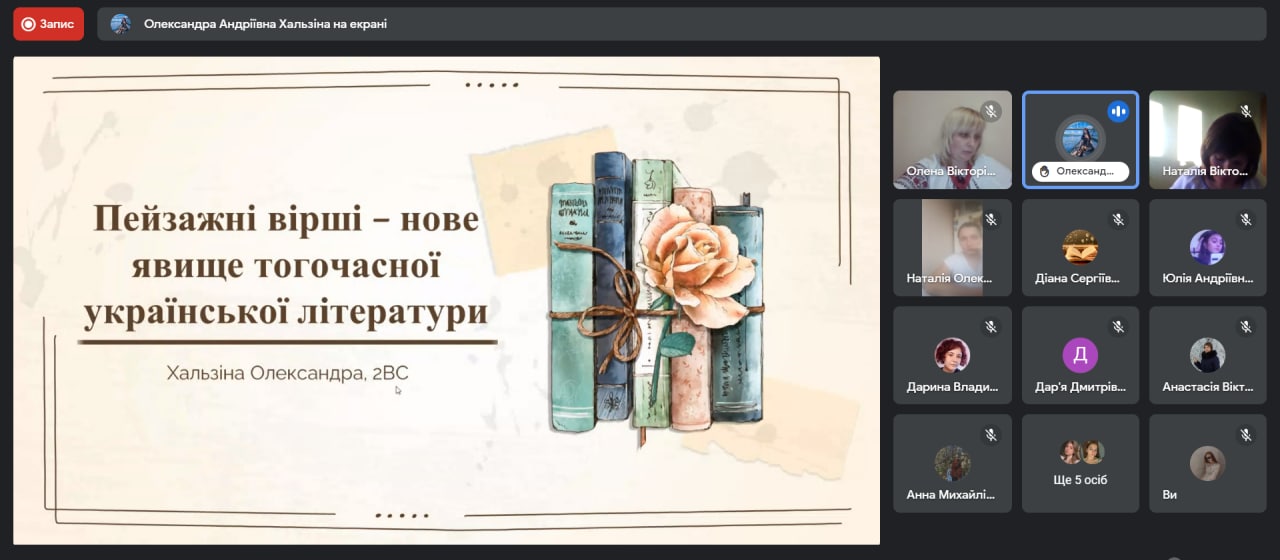Viewport: 1280px width, 560px height.
Task: Click muted mic icon on Анастасія Вікт... tile
Action: 1246,327
